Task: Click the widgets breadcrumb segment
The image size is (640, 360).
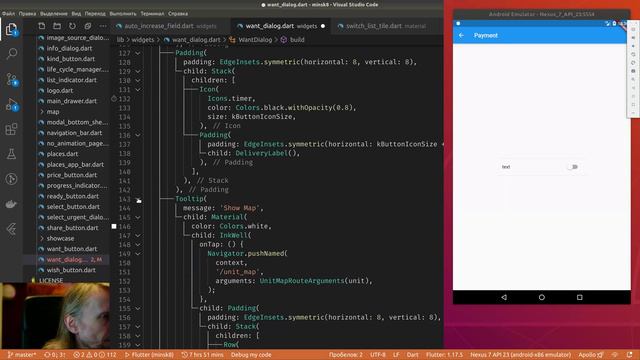Action: [x=142, y=40]
